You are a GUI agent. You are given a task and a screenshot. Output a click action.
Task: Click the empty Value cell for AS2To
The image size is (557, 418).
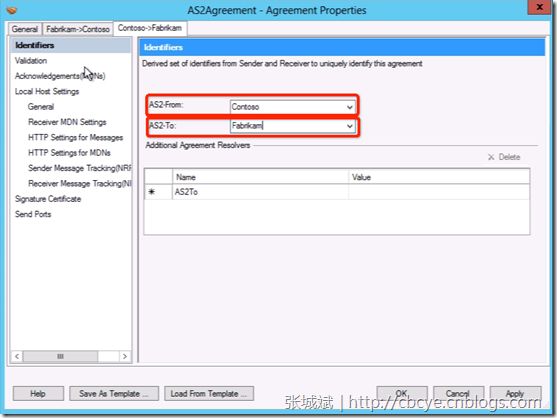[x=439, y=192]
